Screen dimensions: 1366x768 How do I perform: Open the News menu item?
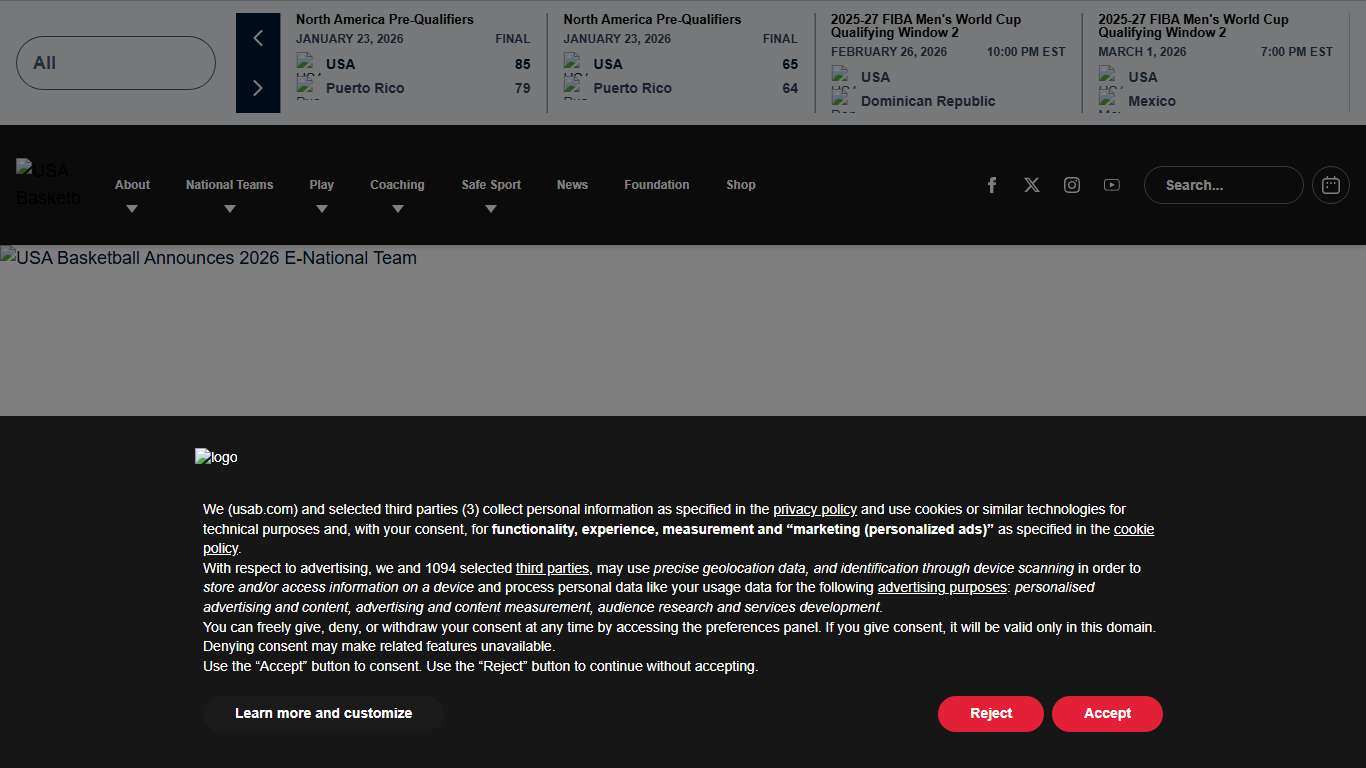point(572,185)
